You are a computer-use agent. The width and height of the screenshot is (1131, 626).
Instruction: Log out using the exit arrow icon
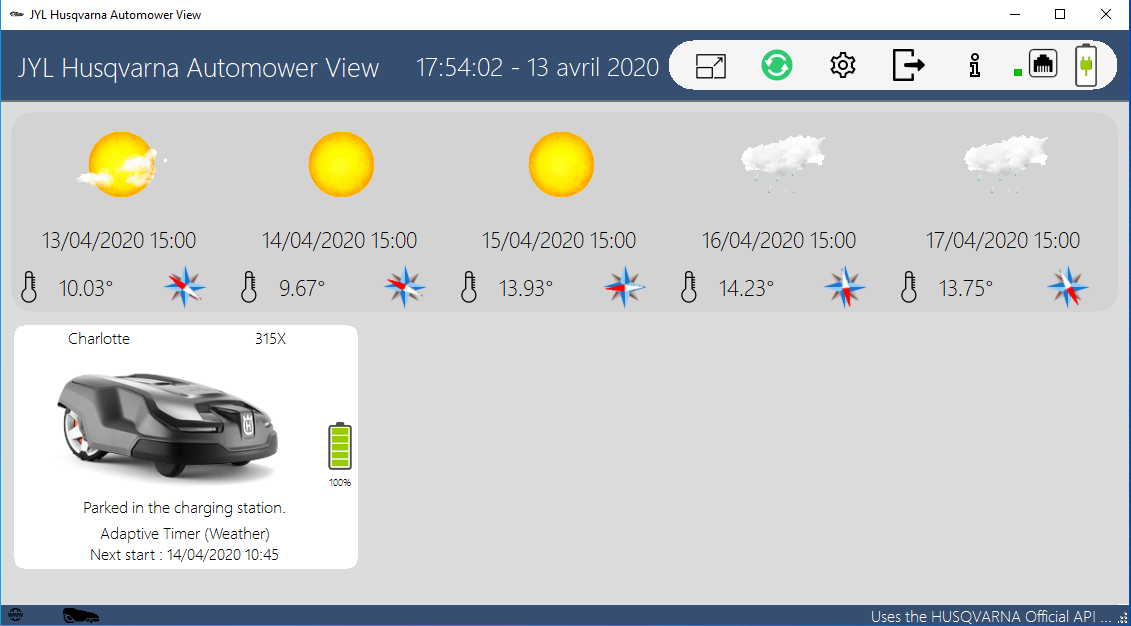pyautogui.click(x=908, y=65)
